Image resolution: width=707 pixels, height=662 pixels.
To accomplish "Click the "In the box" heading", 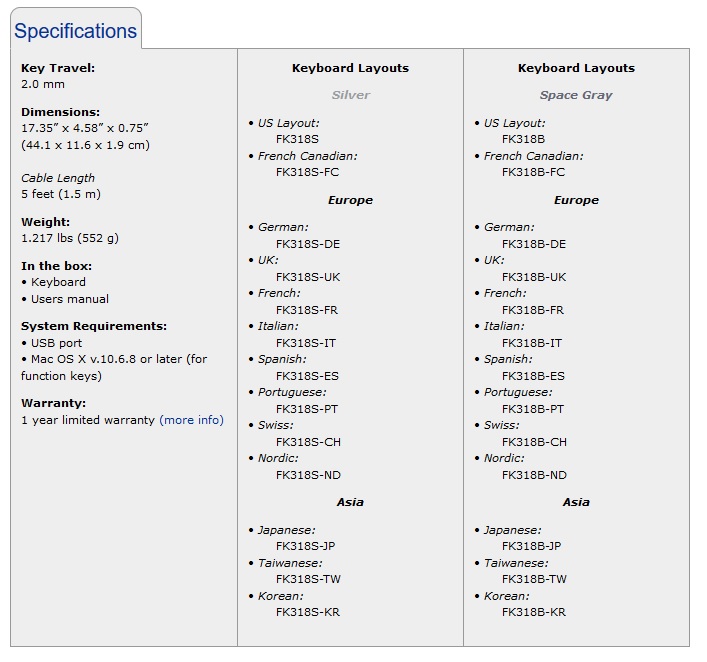I will pos(56,266).
